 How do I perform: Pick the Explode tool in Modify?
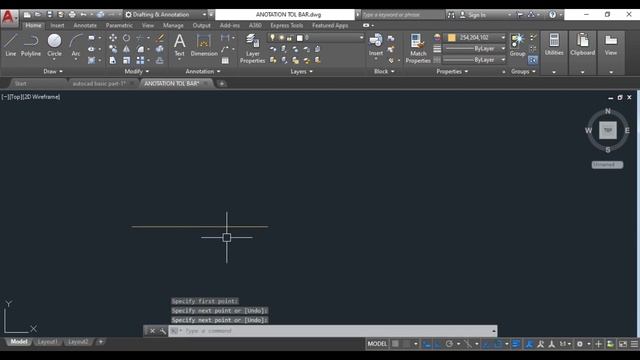pos(160,49)
